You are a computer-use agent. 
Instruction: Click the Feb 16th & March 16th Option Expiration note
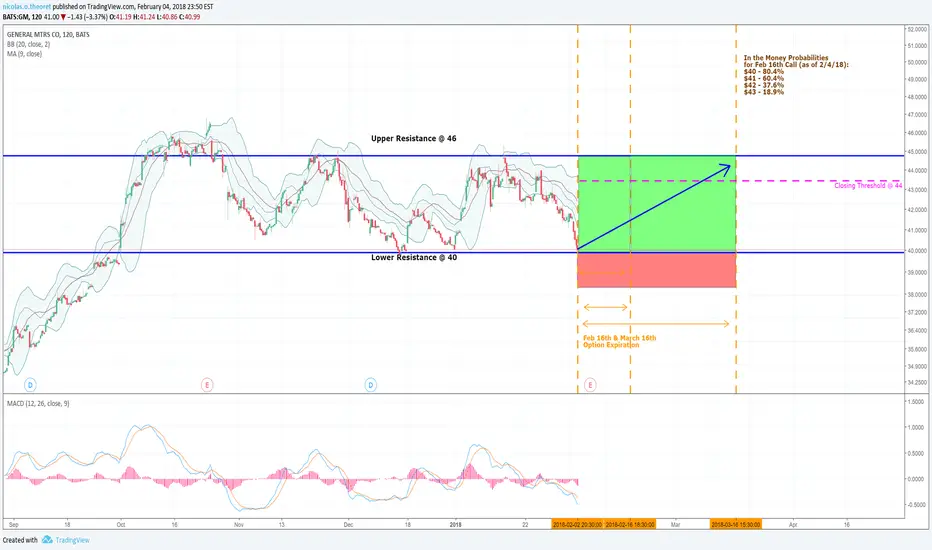[x=619, y=341]
